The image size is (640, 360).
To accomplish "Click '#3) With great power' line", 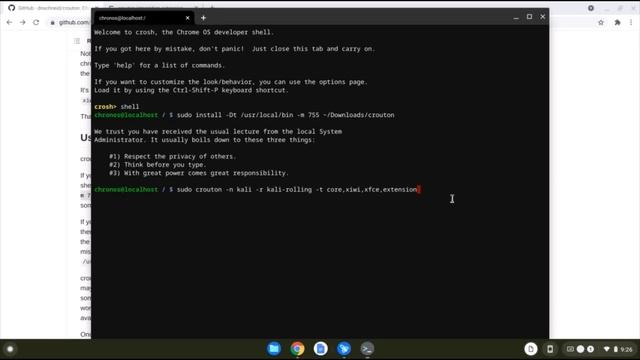I will pos(199,173).
